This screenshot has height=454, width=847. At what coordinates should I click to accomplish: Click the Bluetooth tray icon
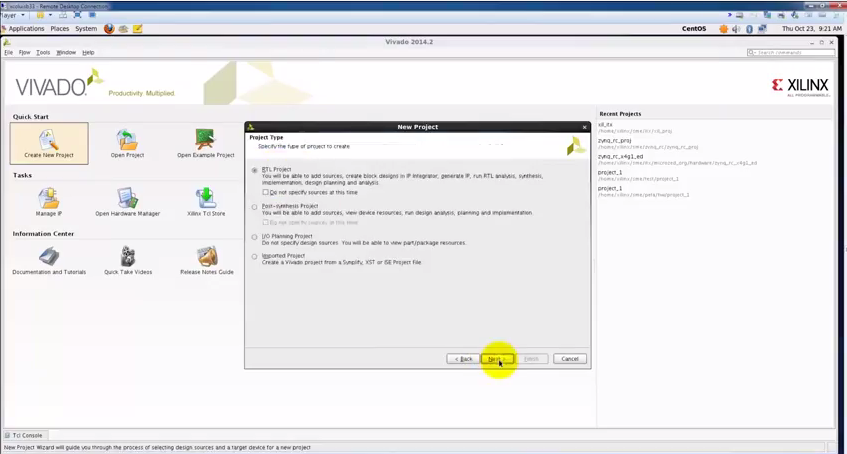click(x=749, y=29)
